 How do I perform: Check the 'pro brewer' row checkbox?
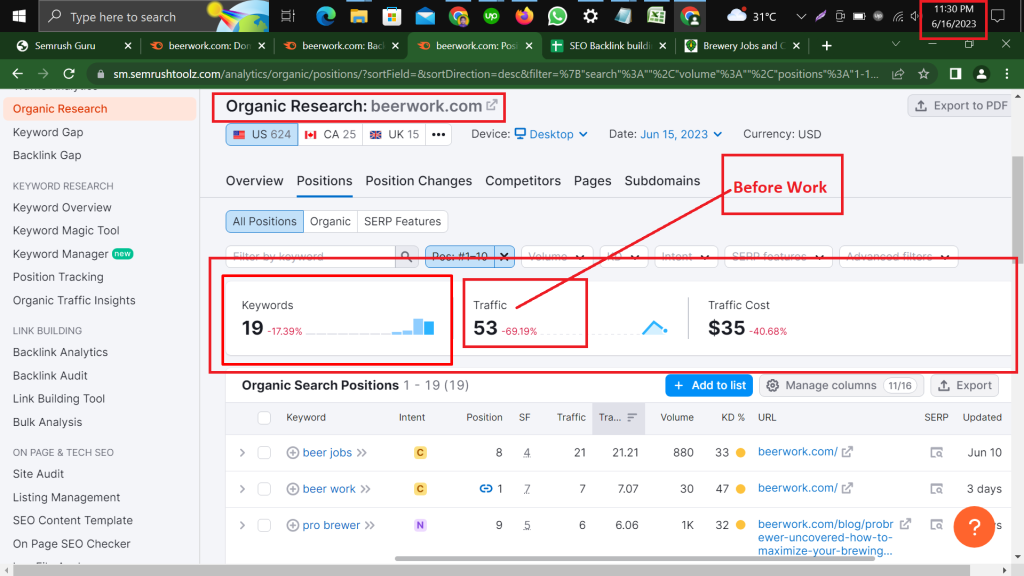click(264, 525)
